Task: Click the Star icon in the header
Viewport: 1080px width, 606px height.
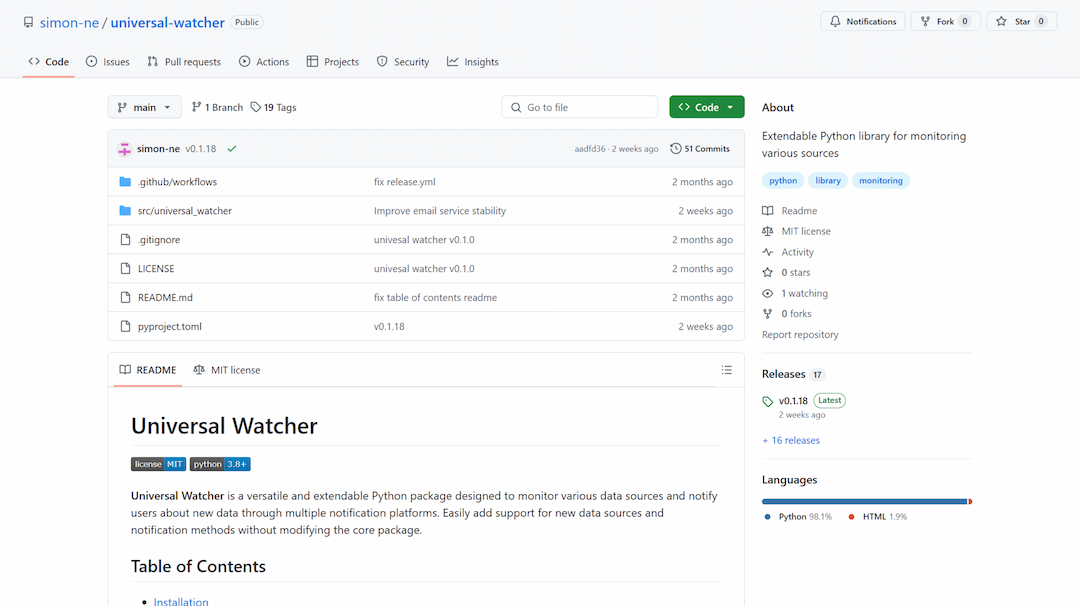Action: click(1001, 21)
